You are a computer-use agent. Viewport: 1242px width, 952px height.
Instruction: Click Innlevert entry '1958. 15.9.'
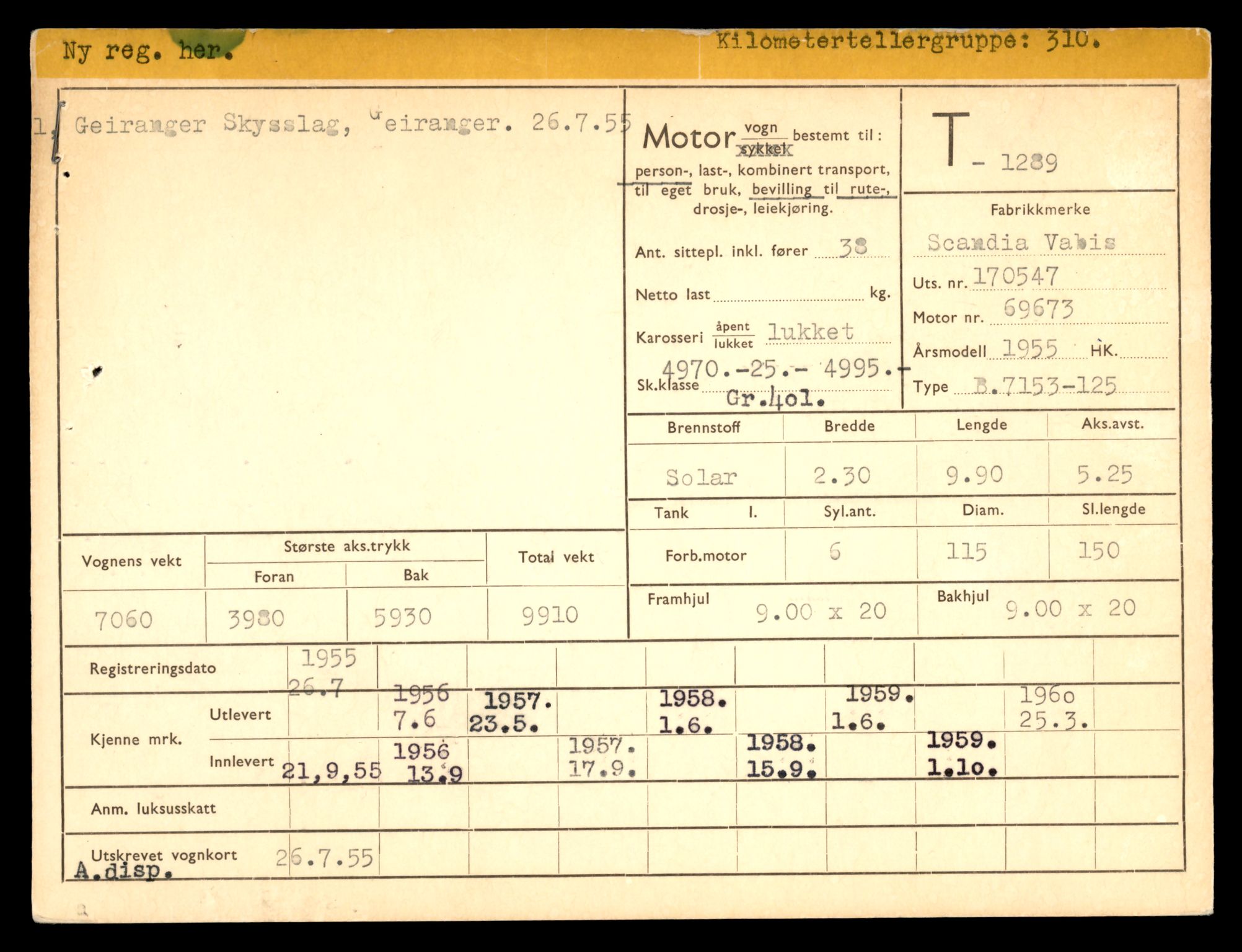(782, 757)
